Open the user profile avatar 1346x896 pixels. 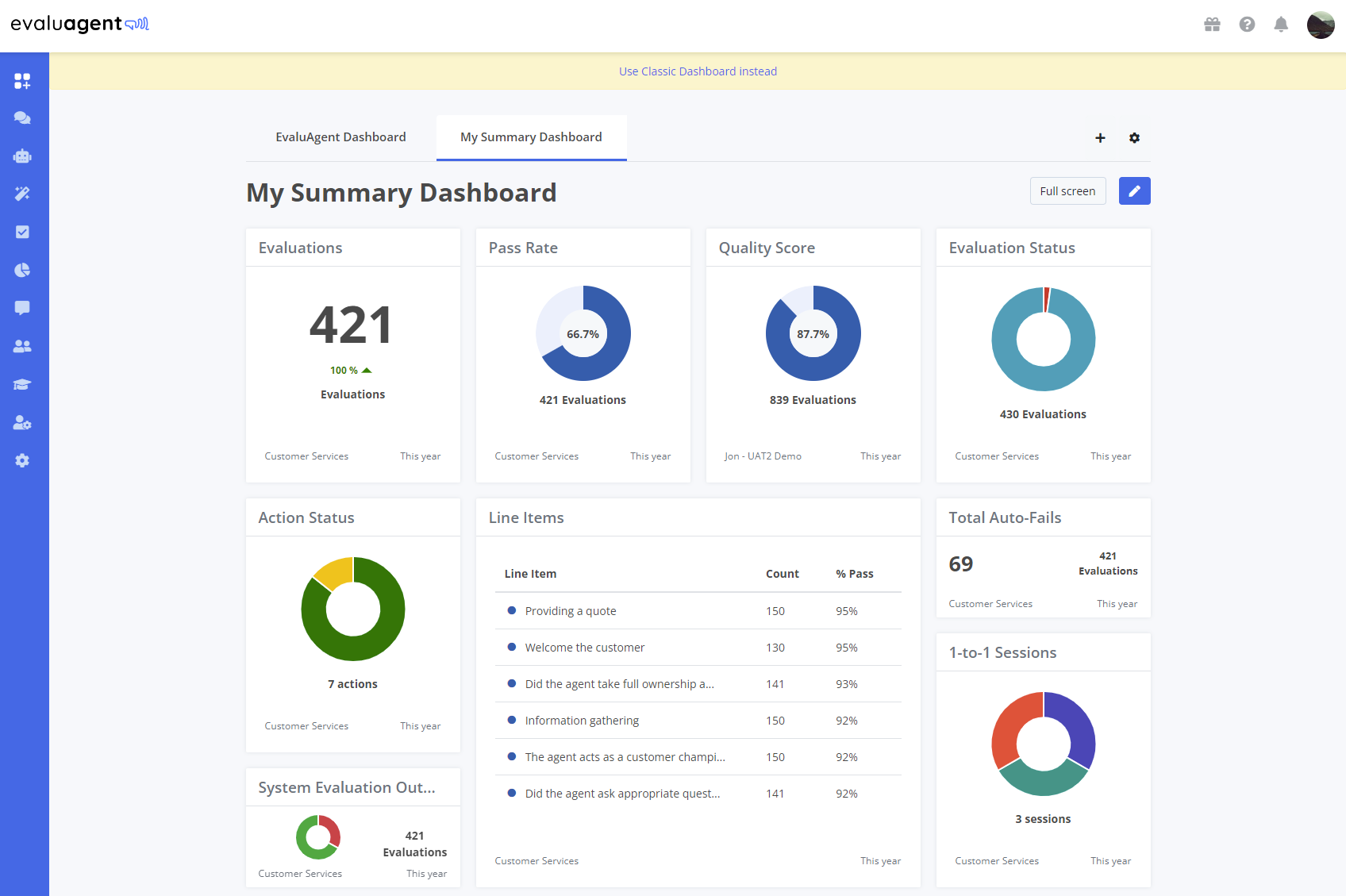pos(1321,25)
